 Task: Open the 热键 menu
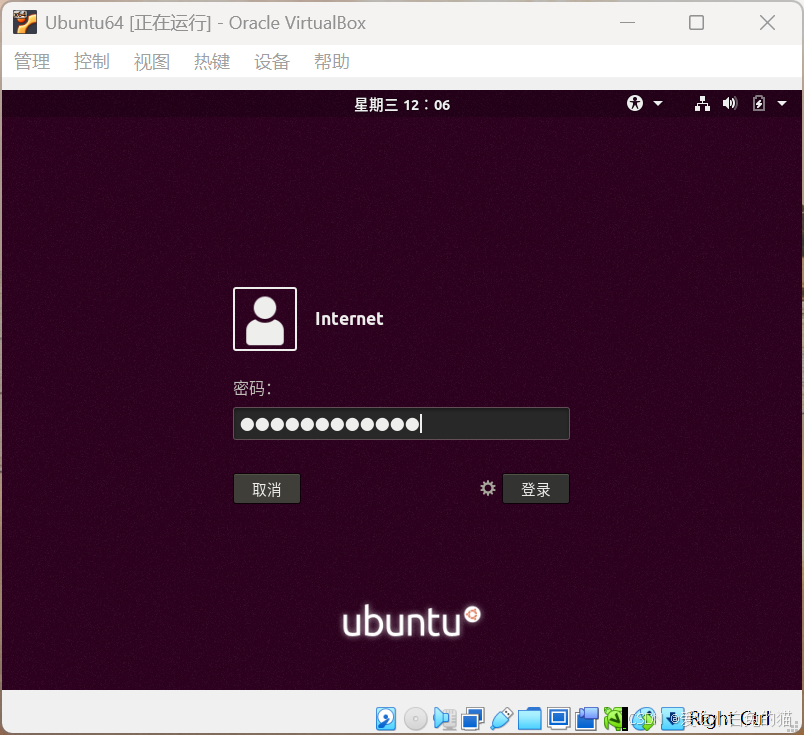[x=212, y=62]
